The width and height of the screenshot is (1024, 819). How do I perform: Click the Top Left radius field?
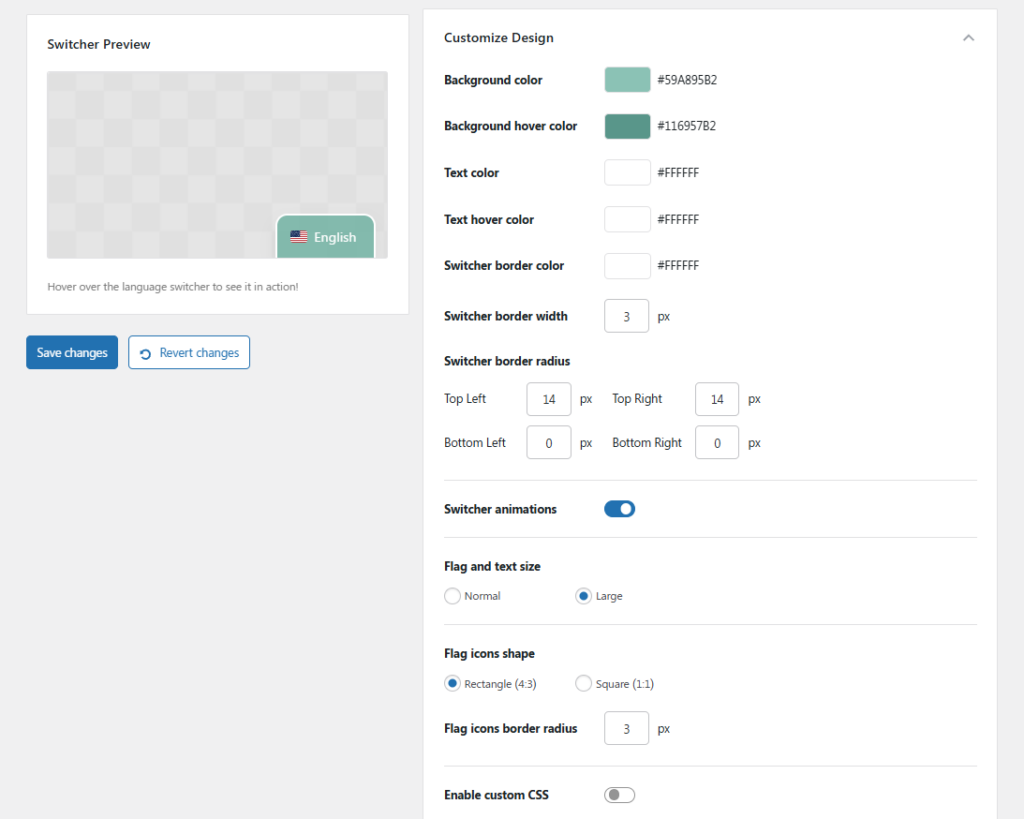click(548, 399)
